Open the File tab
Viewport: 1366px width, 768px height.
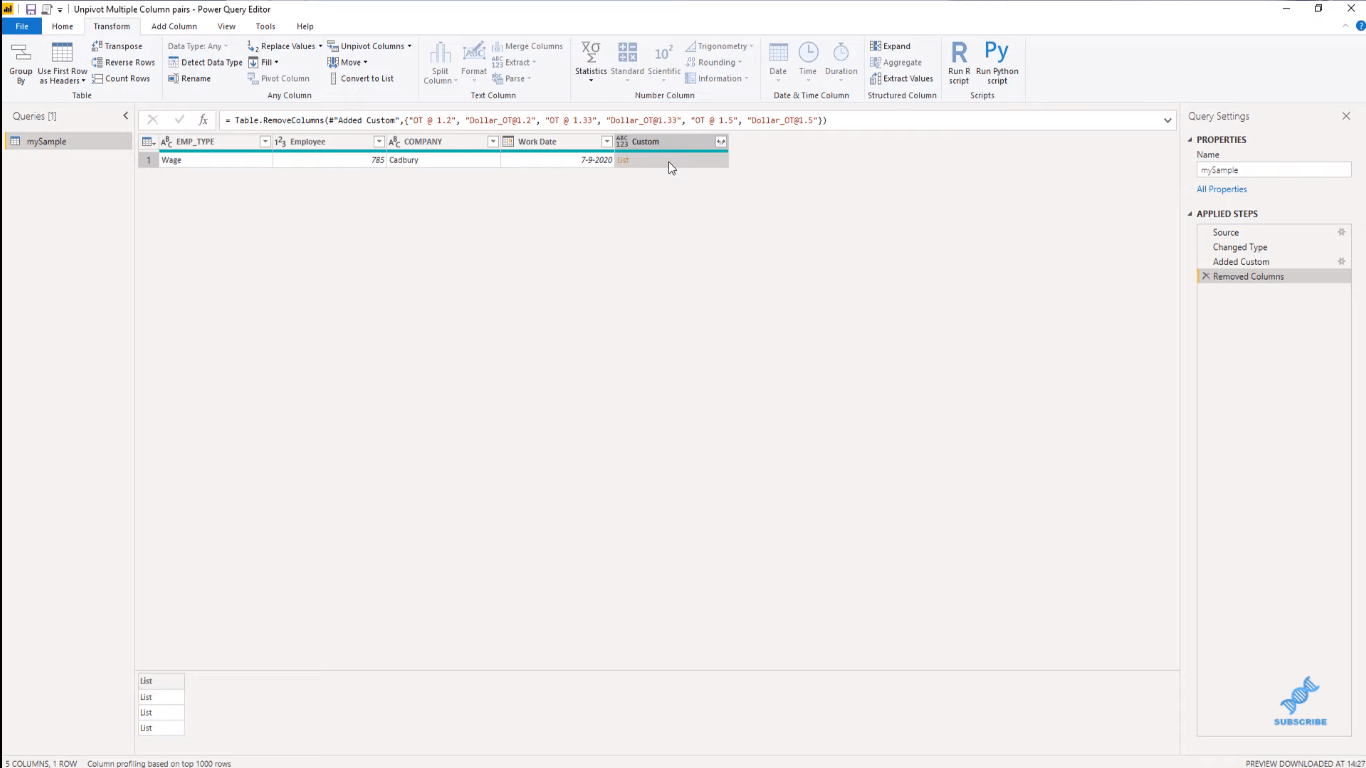[22, 26]
